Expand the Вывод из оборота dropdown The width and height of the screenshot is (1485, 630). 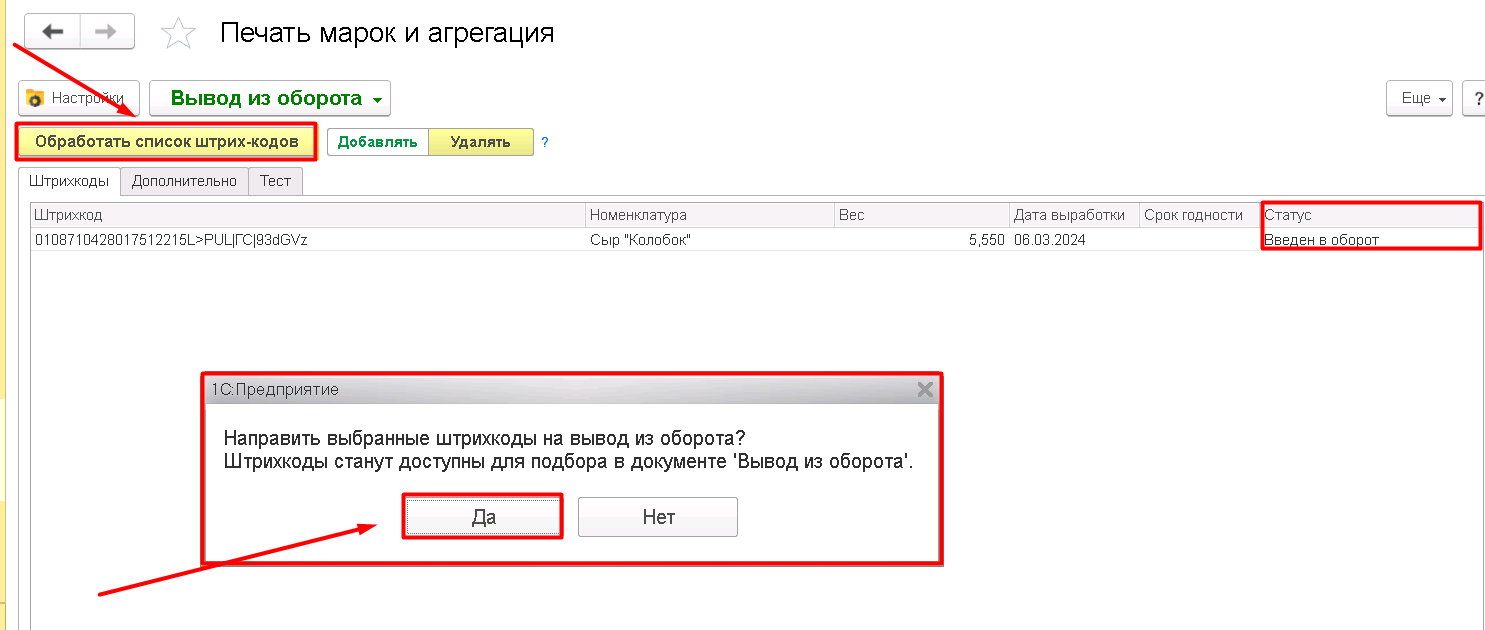coord(270,98)
